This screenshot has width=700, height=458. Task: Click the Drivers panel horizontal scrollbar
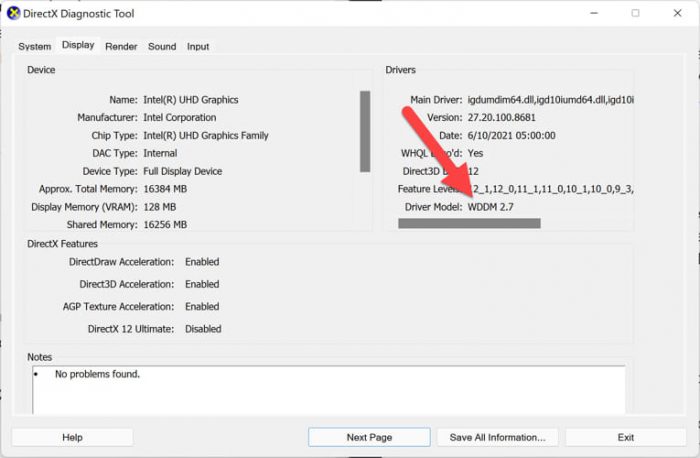point(469,223)
